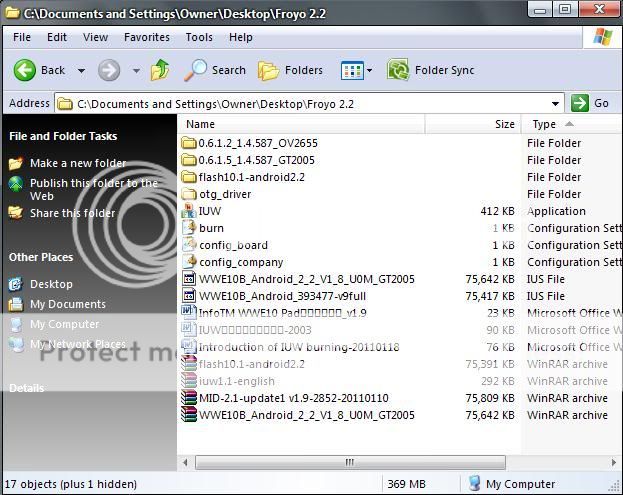Viewport: 623px width, 495px height.
Task: Collapse the File and Folder Tasks section
Action: (63, 136)
